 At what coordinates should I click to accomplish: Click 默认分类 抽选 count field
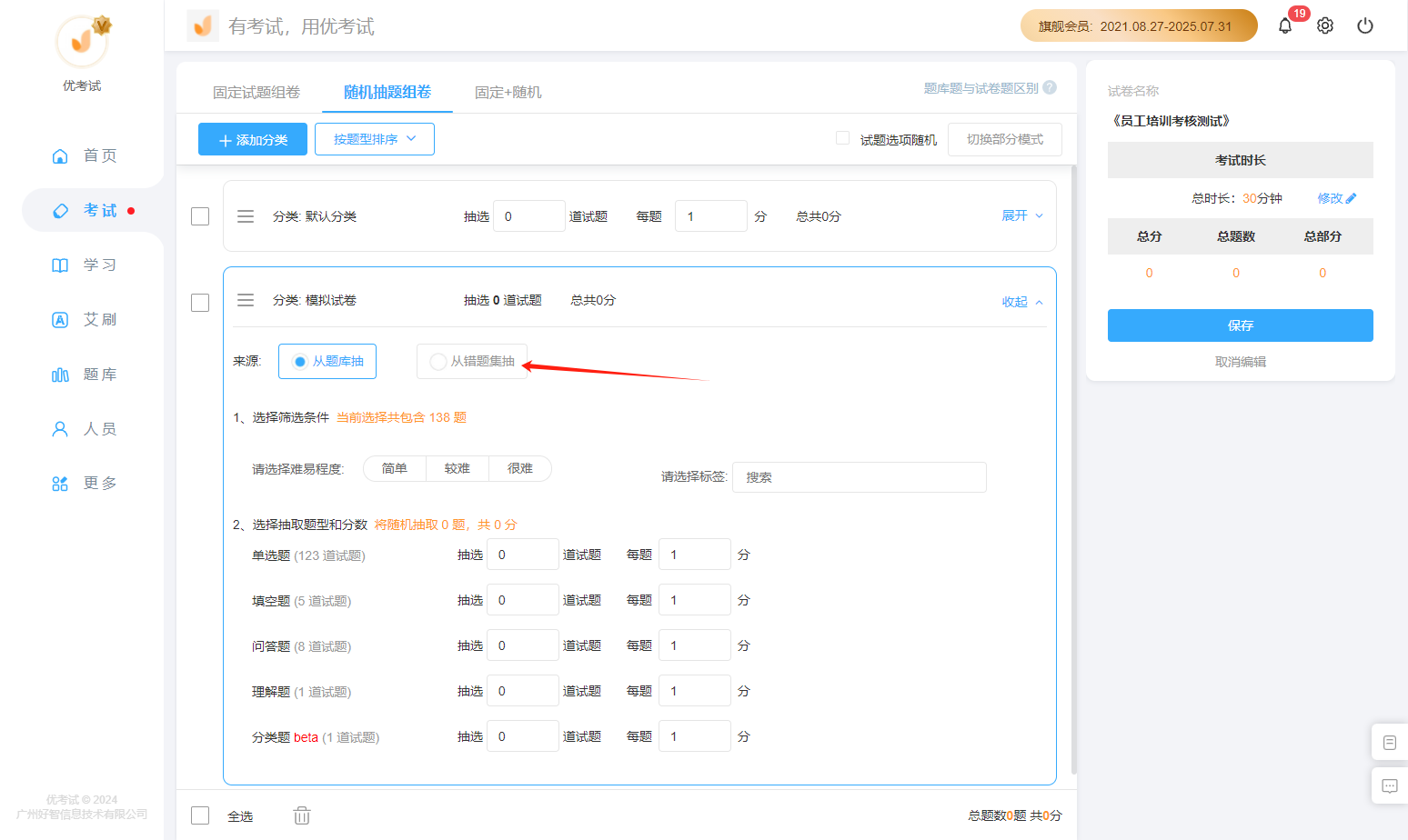[529, 216]
